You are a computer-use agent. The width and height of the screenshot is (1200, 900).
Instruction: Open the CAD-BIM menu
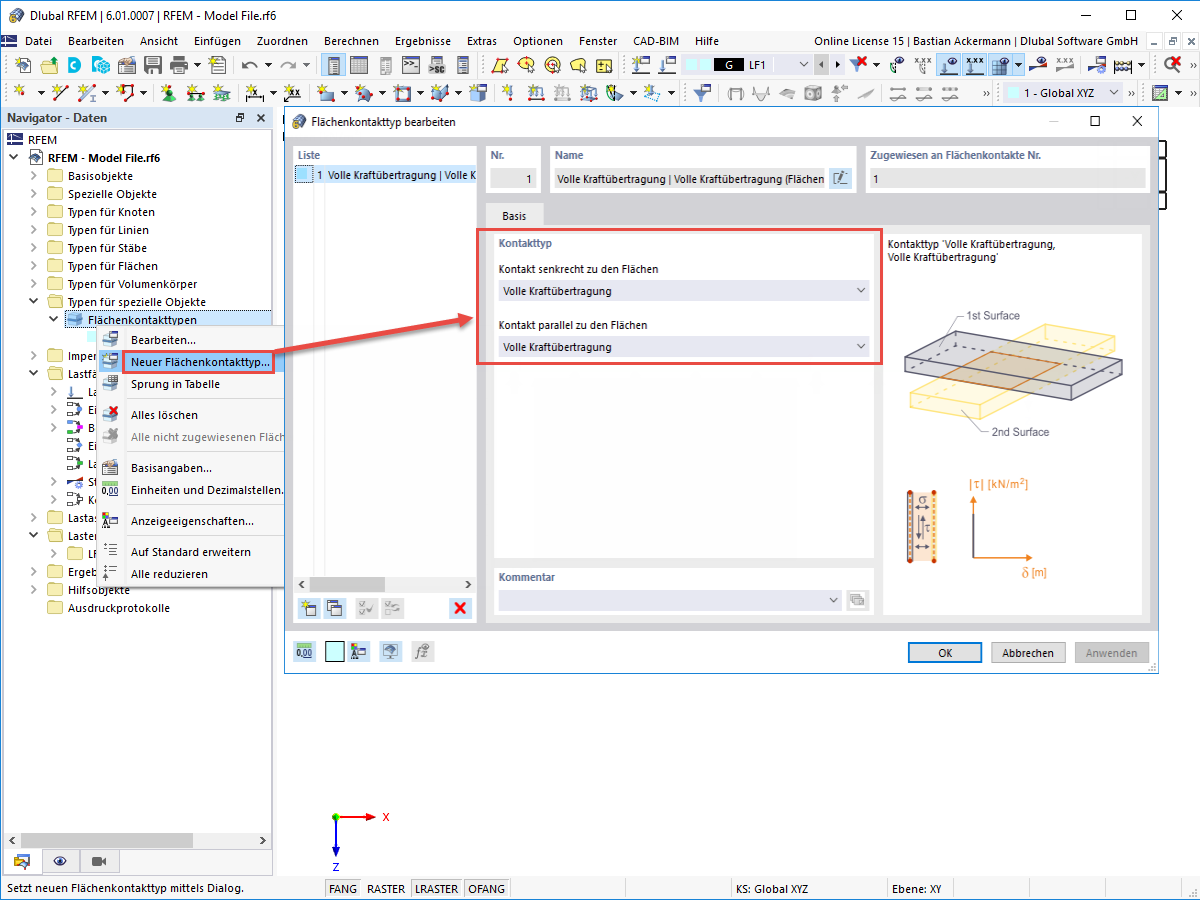[655, 41]
